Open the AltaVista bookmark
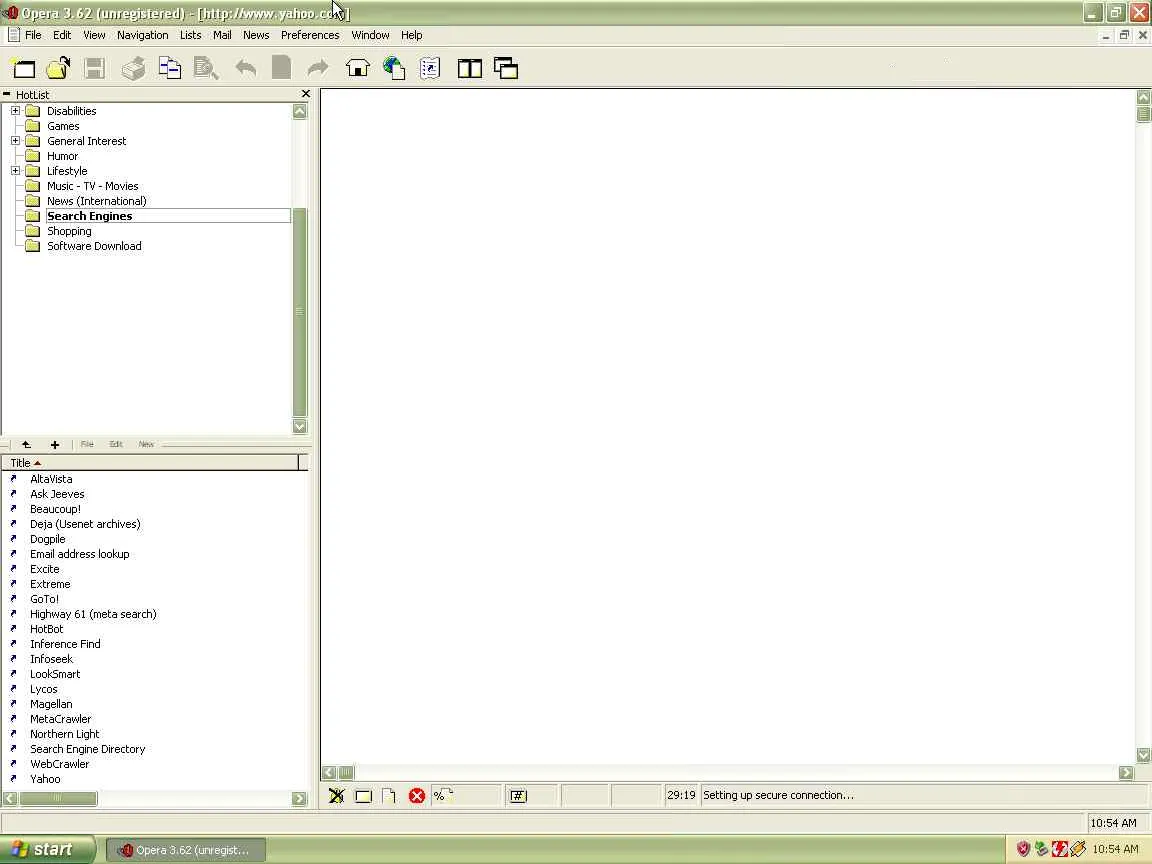The width and height of the screenshot is (1152, 864). point(51,479)
